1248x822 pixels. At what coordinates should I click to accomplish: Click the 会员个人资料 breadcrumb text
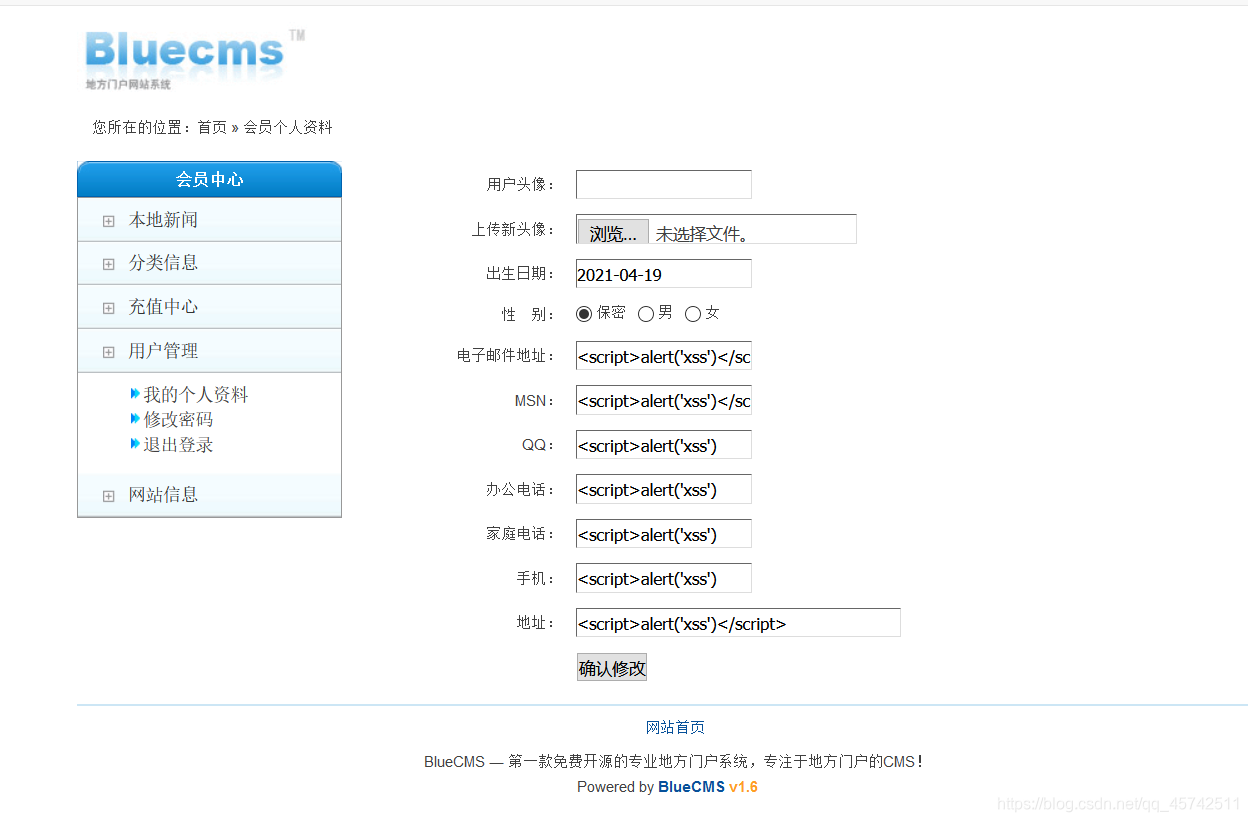pos(288,127)
